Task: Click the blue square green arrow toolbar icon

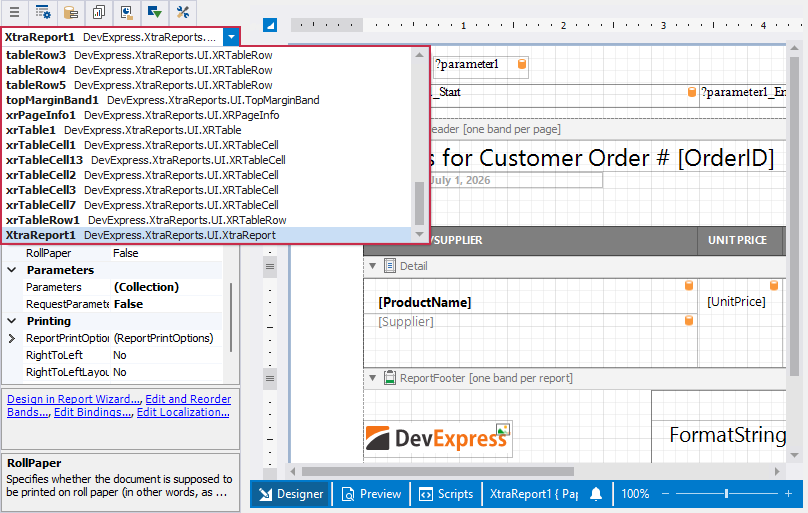Action: 155,12
